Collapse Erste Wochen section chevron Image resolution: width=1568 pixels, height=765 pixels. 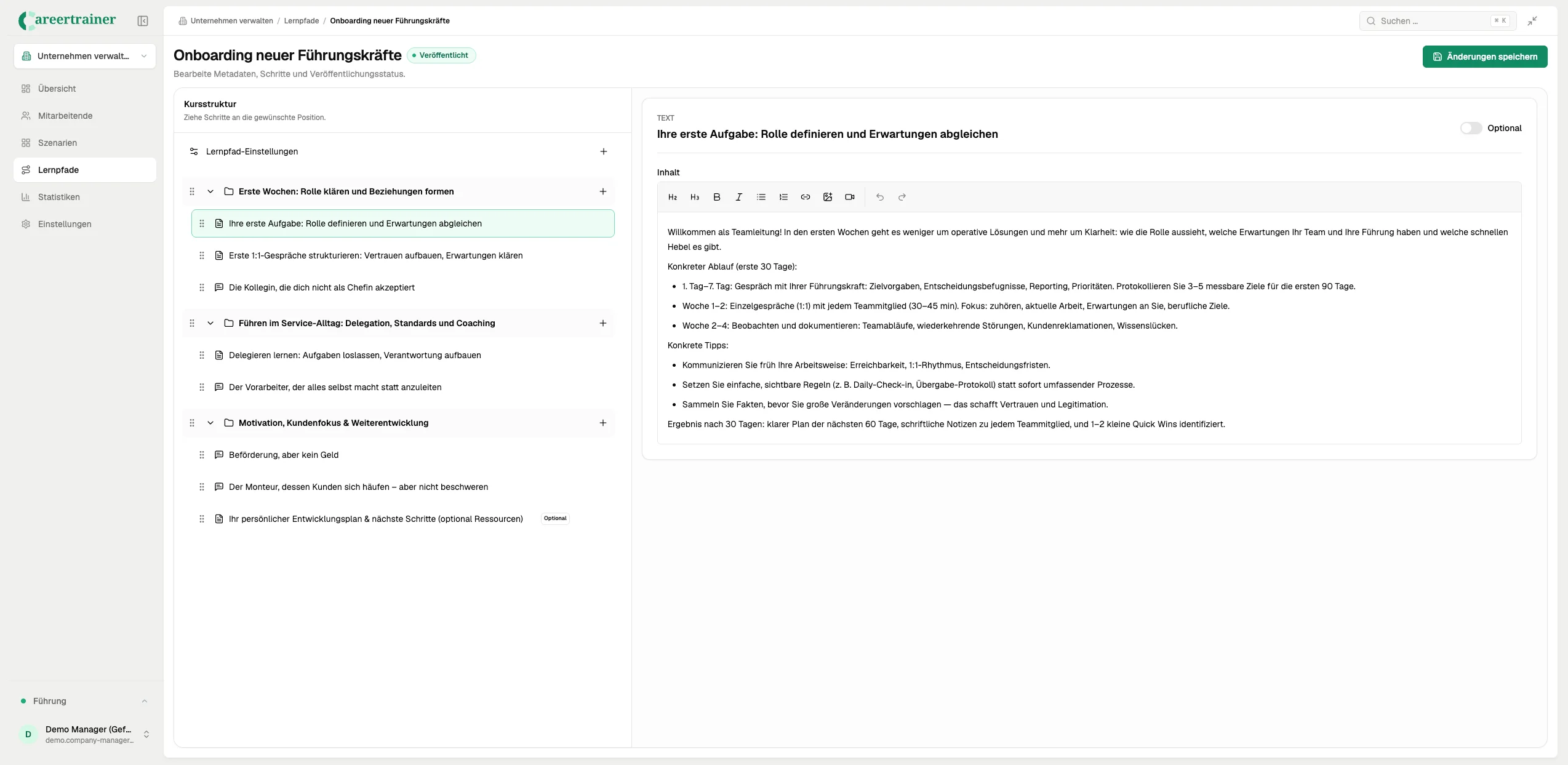pyautogui.click(x=210, y=191)
